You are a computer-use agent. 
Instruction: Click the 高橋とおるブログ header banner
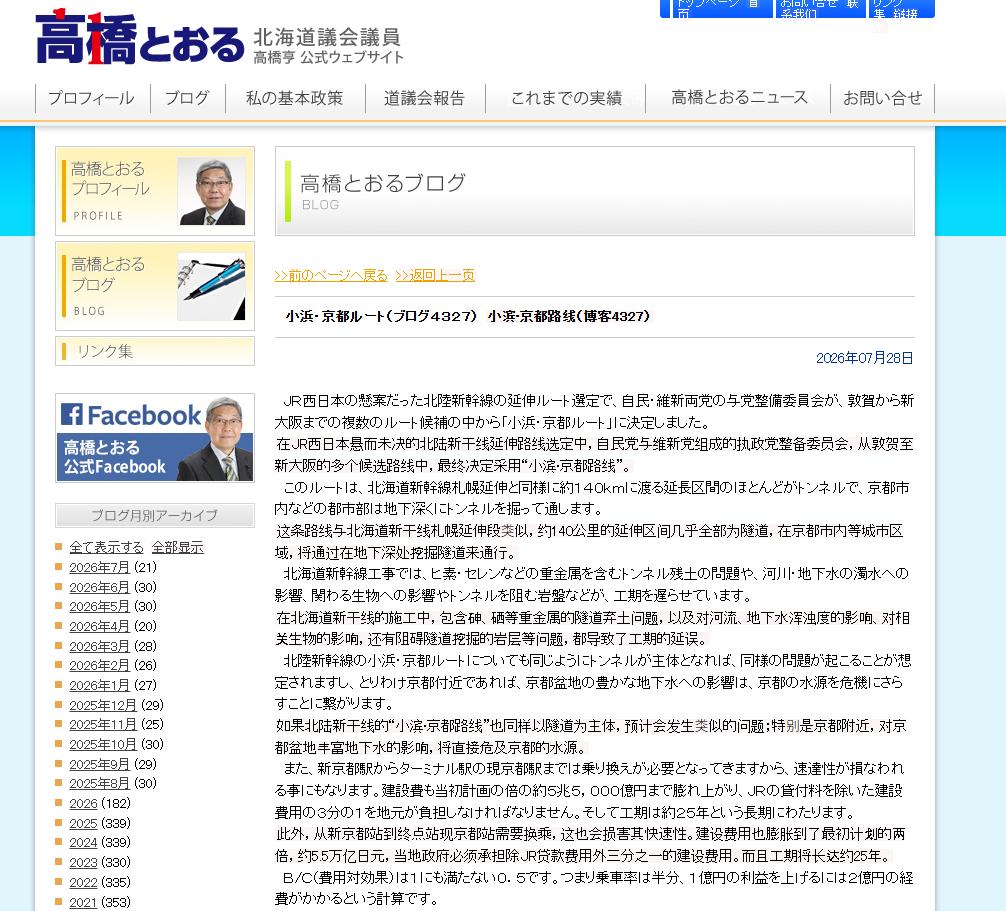[x=595, y=191]
